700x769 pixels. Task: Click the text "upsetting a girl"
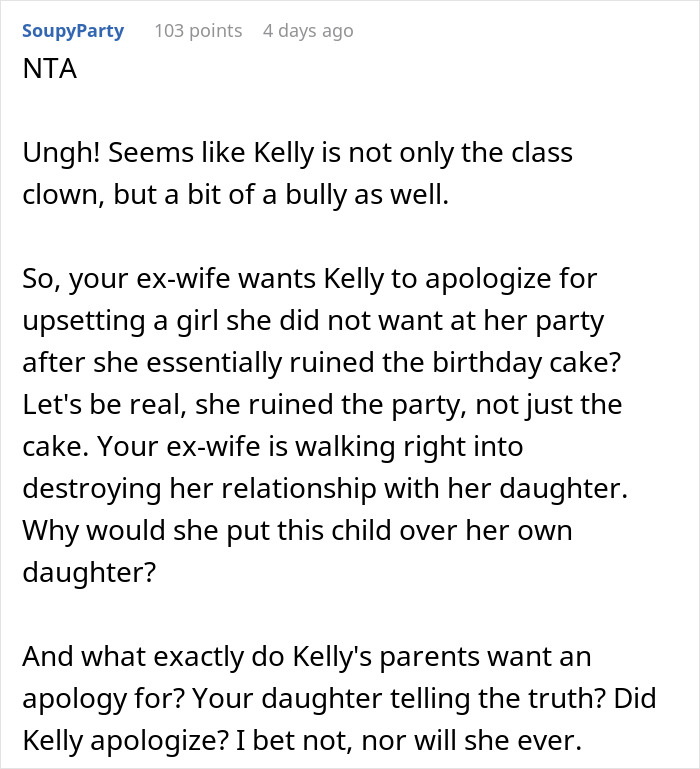(126, 321)
